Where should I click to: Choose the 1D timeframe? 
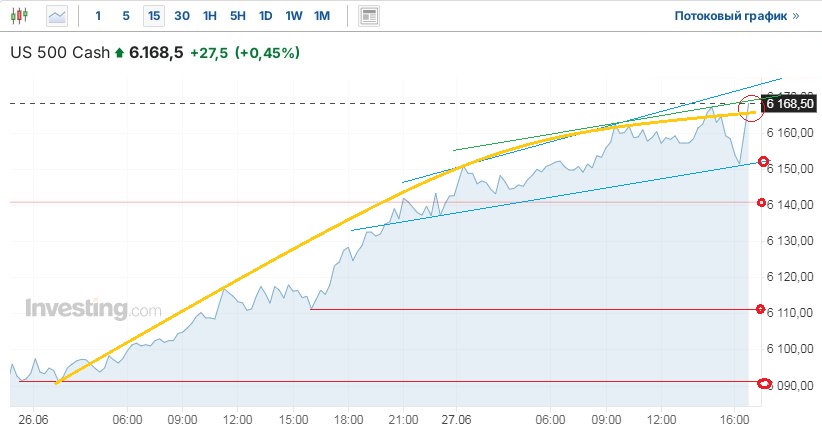point(265,16)
